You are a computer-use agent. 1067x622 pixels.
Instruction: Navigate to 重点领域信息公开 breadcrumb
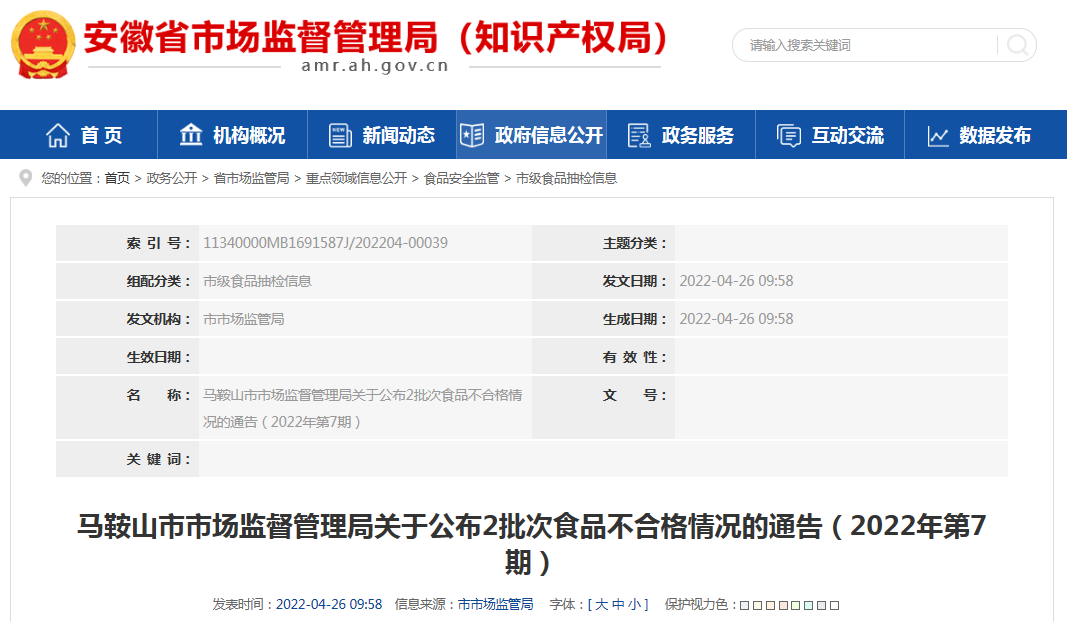(x=356, y=178)
